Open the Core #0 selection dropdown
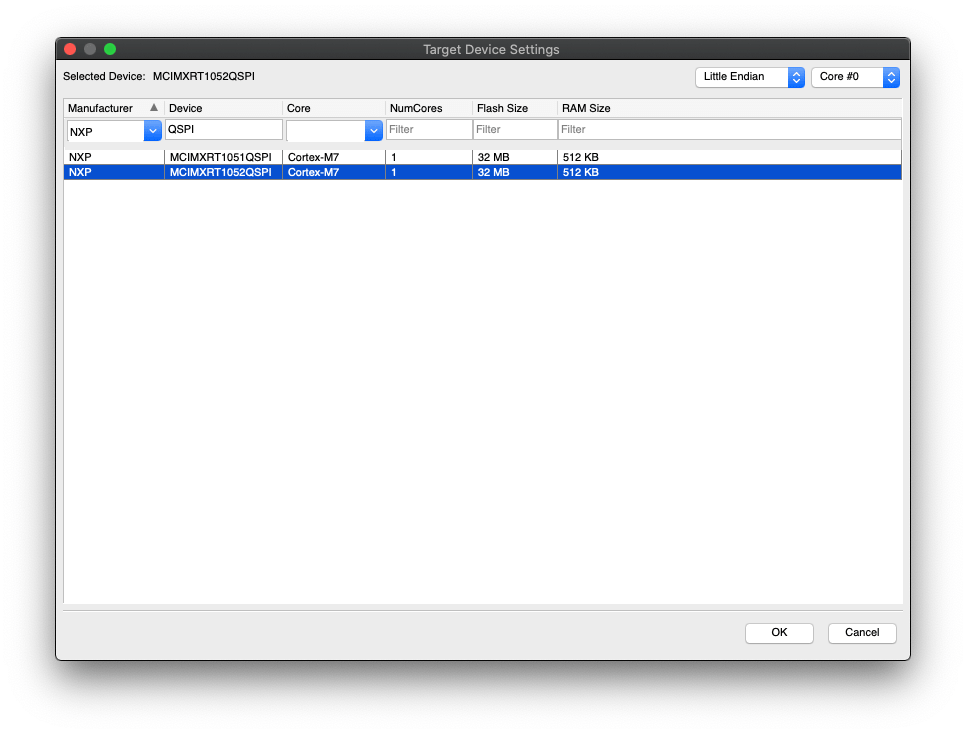 [855, 77]
